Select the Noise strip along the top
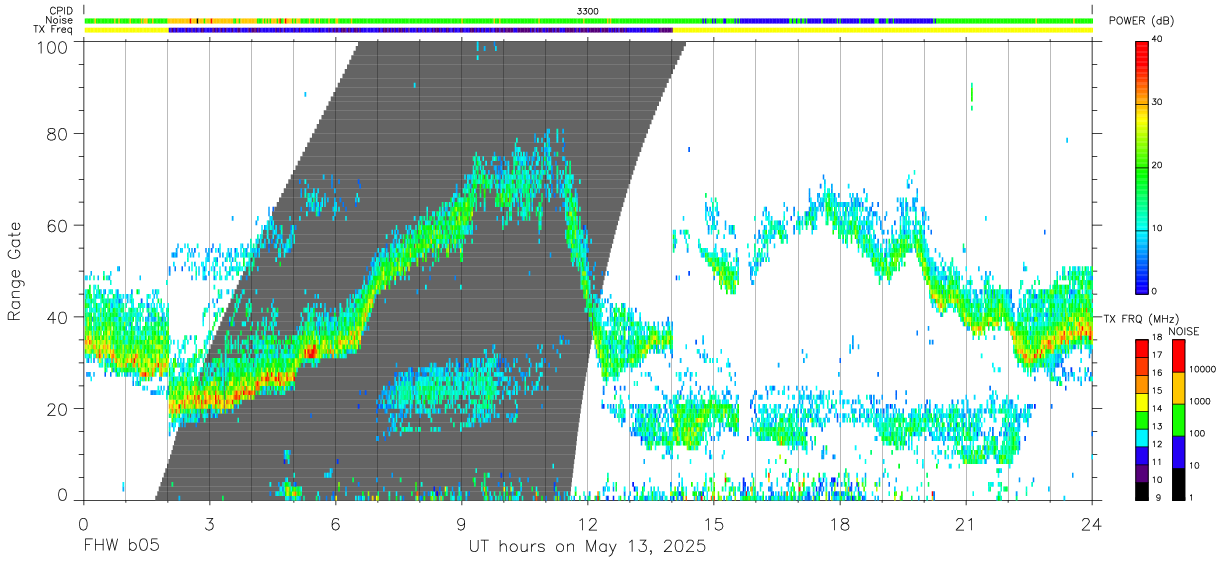This screenshot has height=567, width=1228. click(588, 20)
